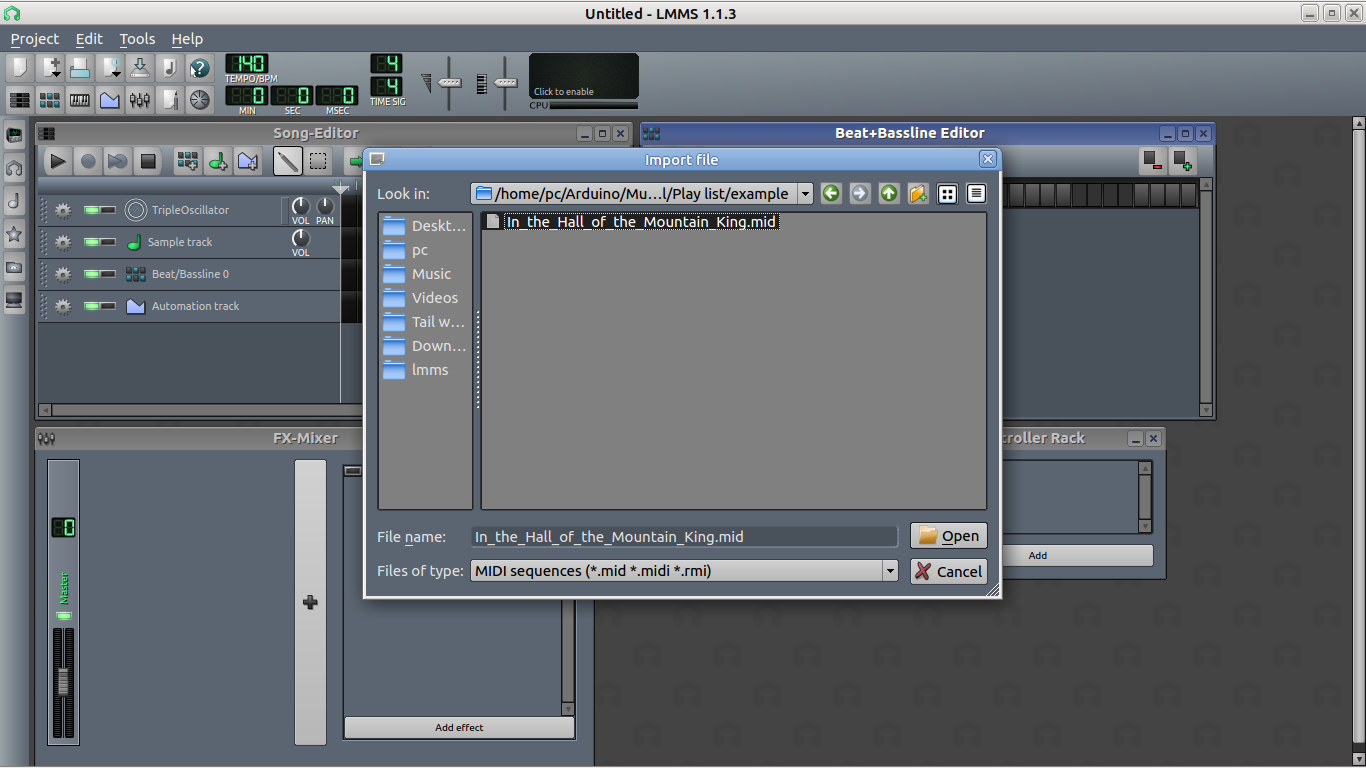Expand Files of type dropdown
Viewport: 1366px width, 768px height.
click(890, 571)
